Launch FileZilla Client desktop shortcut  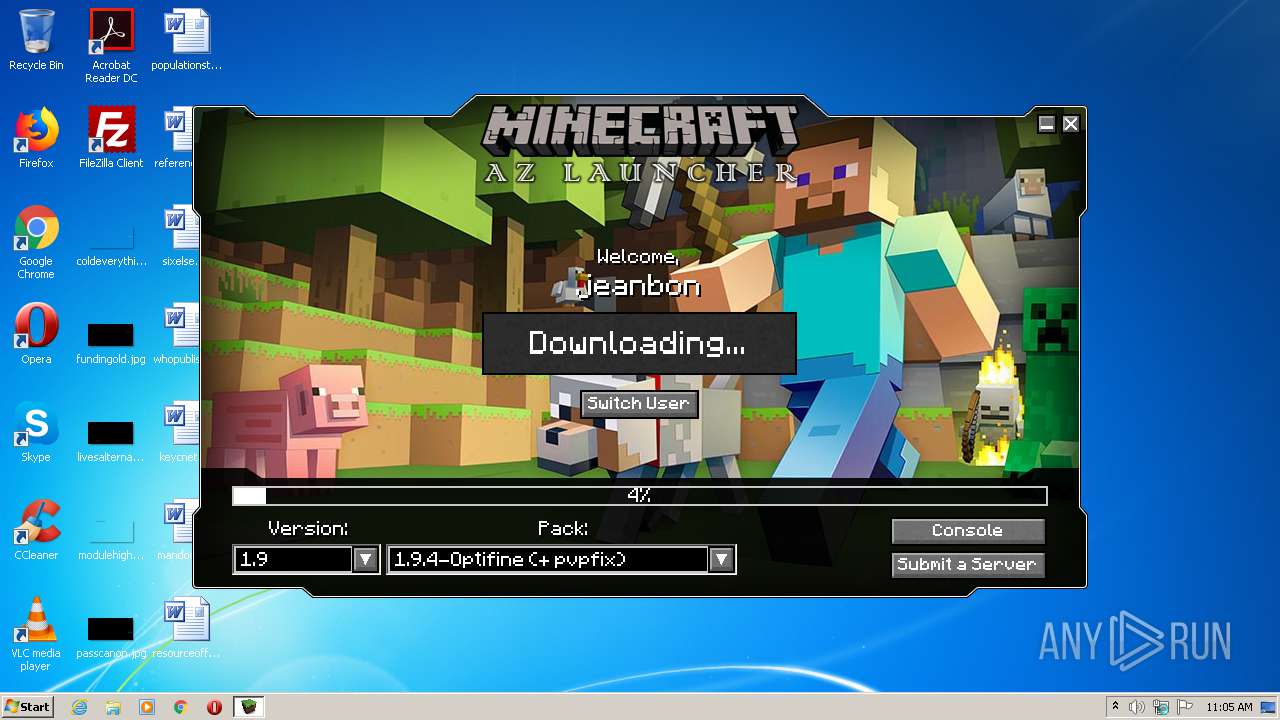pyautogui.click(x=111, y=138)
